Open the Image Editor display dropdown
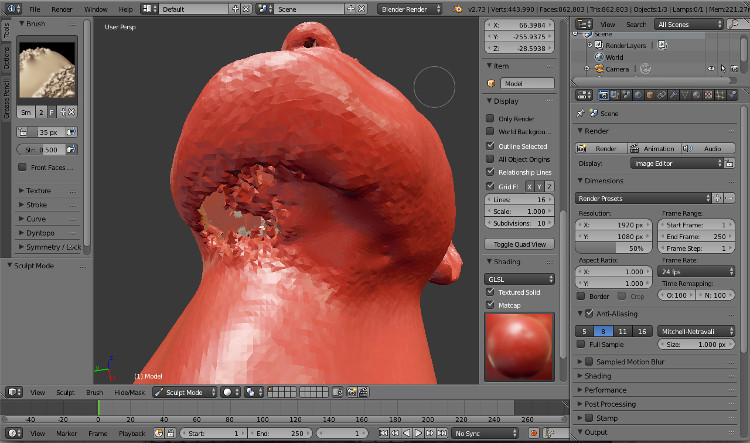Viewport: 750px width, 443px height. tap(676, 164)
